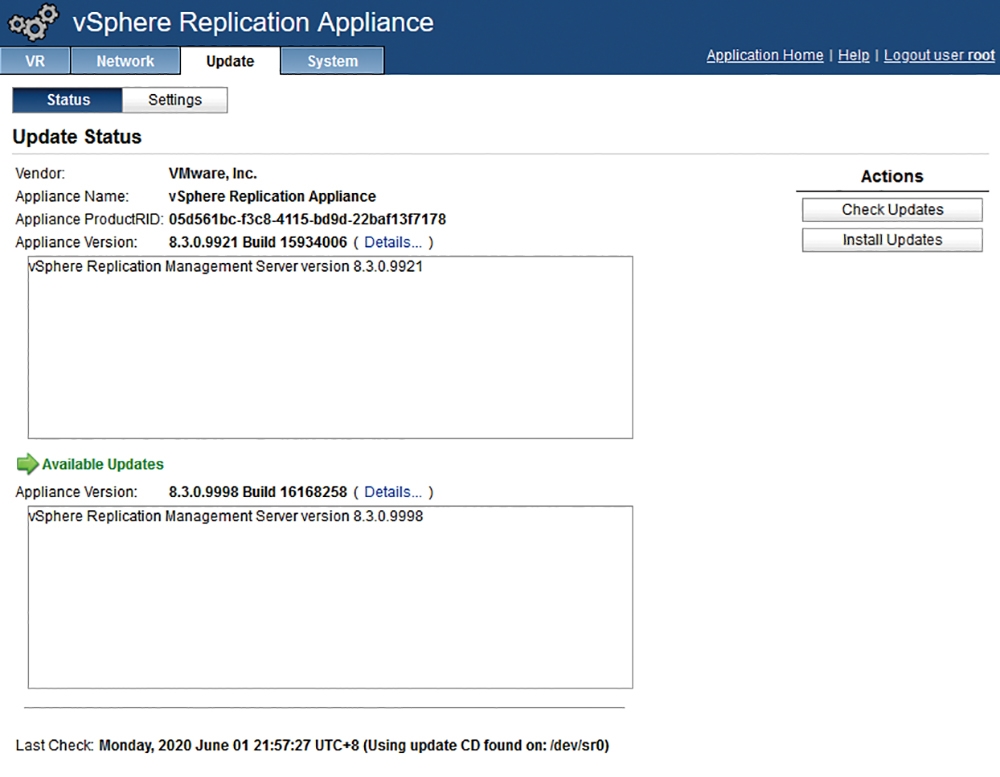Viewport: 1000px width, 777px height.
Task: Open Details for version 8.3.0.9921
Action: click(x=393, y=242)
